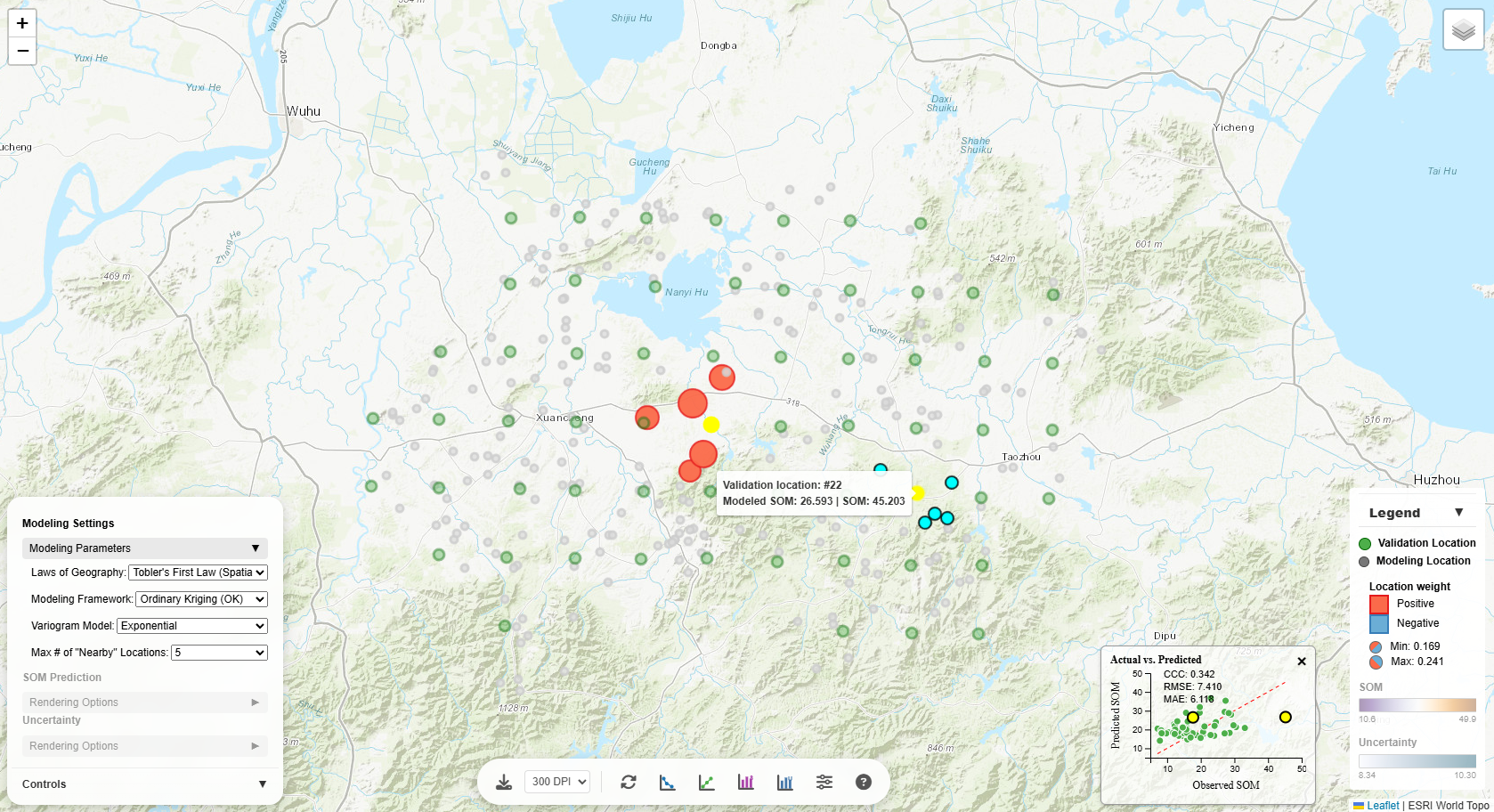The width and height of the screenshot is (1494, 812).
Task: Open the blue bar chart
Action: [785, 782]
